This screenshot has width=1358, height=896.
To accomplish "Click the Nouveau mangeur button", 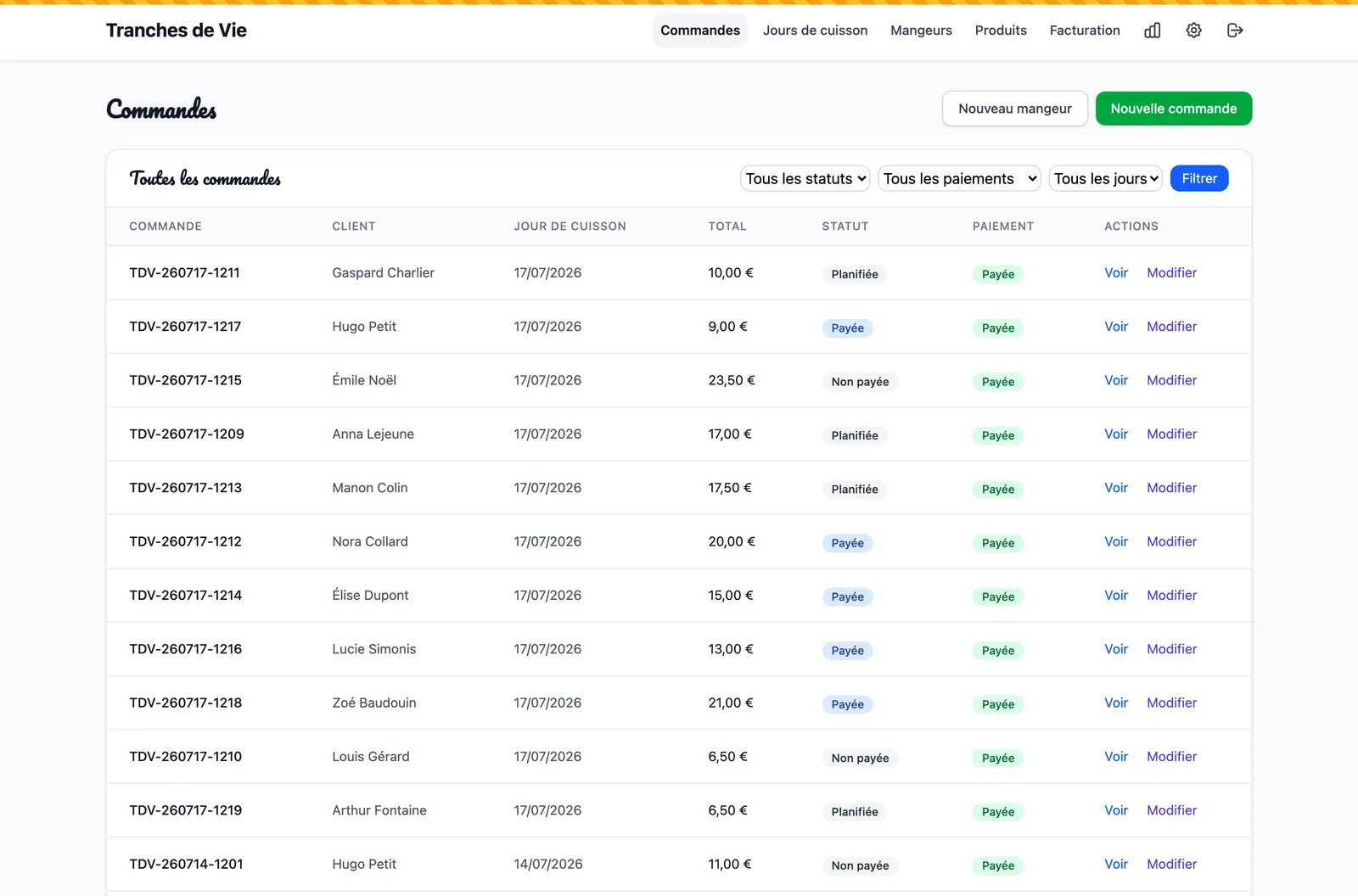I will coord(1015,109).
